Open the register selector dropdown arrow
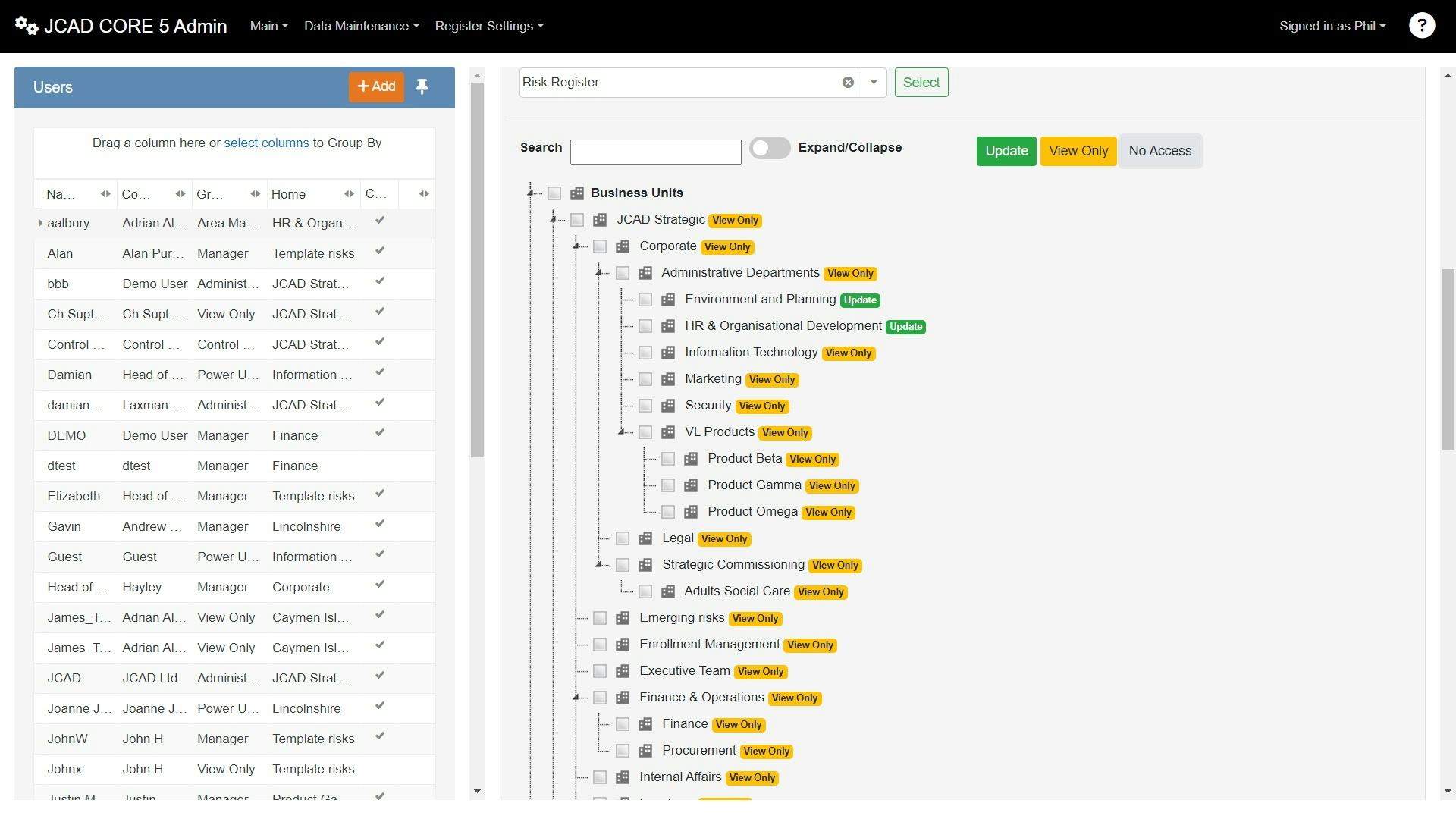Viewport: 1456px width, 819px height. pyautogui.click(x=874, y=82)
